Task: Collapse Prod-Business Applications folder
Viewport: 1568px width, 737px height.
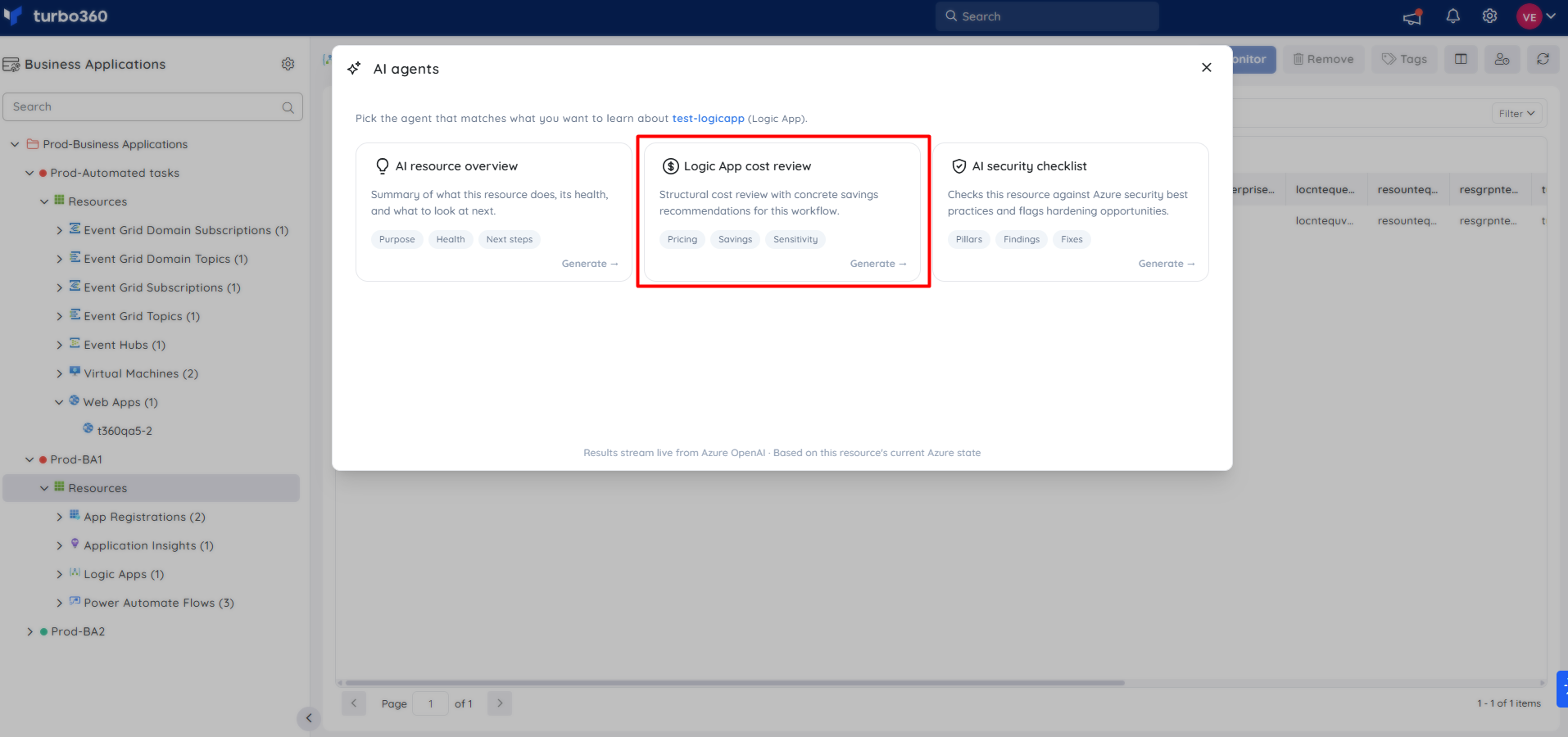Action: [x=15, y=144]
